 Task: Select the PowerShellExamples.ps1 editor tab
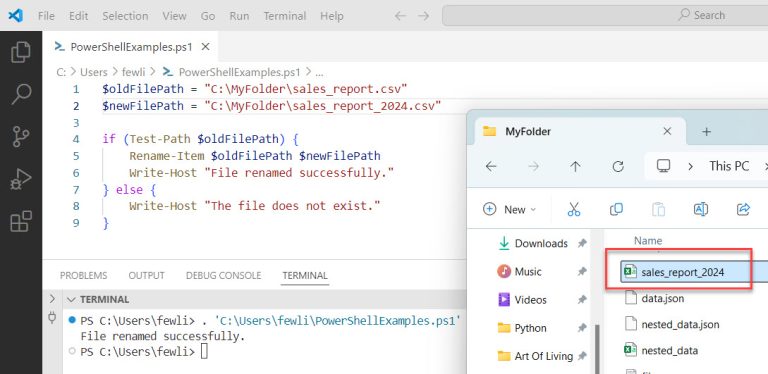pos(130,47)
